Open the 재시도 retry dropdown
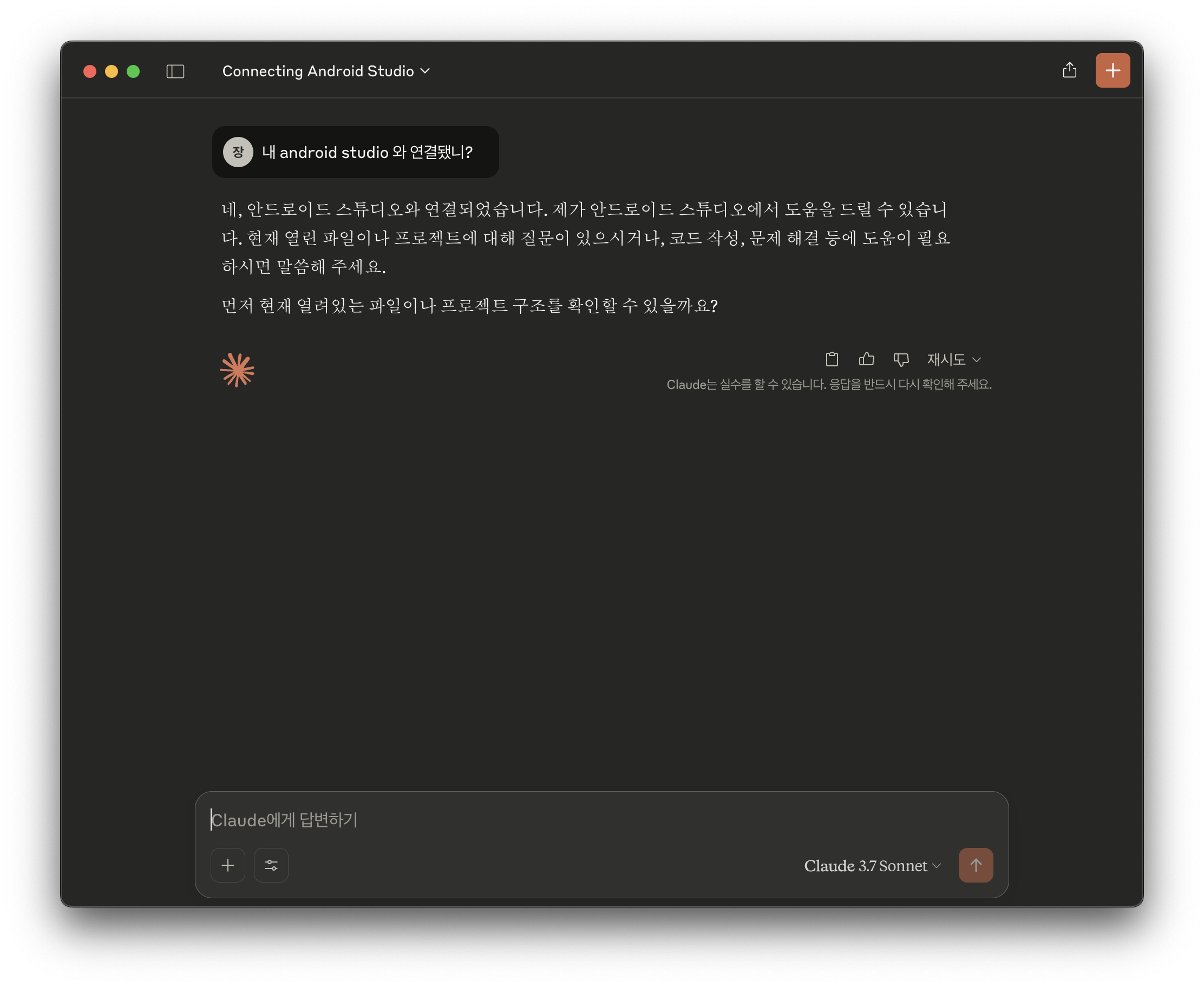Image resolution: width=1204 pixels, height=987 pixels. 954,359
